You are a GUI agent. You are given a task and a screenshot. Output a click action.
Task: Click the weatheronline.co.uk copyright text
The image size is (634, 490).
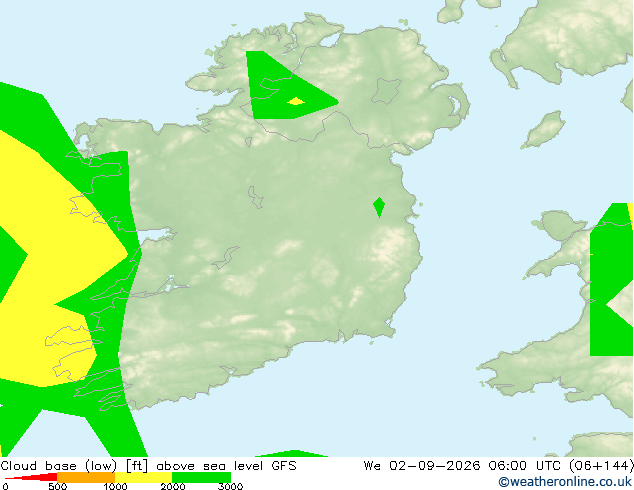pyautogui.click(x=565, y=482)
